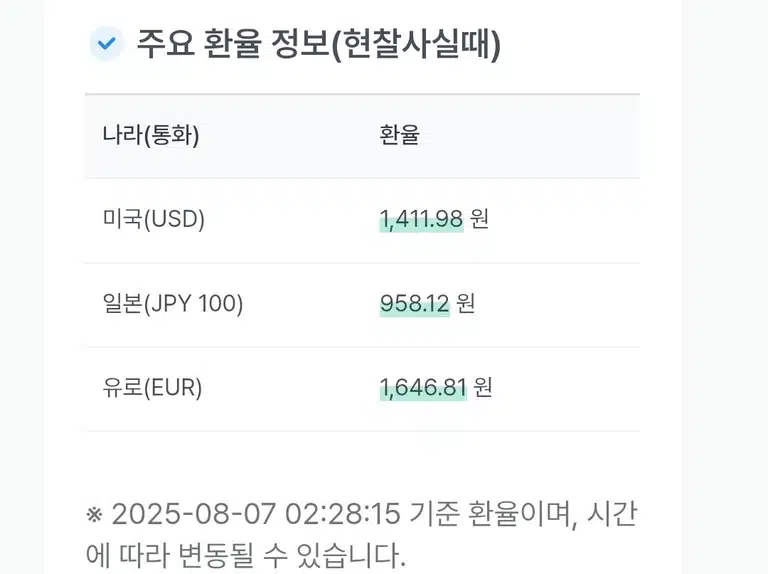Click the ※ reference mark in the footnote
Viewport: 768px width, 574px height.
point(95,515)
